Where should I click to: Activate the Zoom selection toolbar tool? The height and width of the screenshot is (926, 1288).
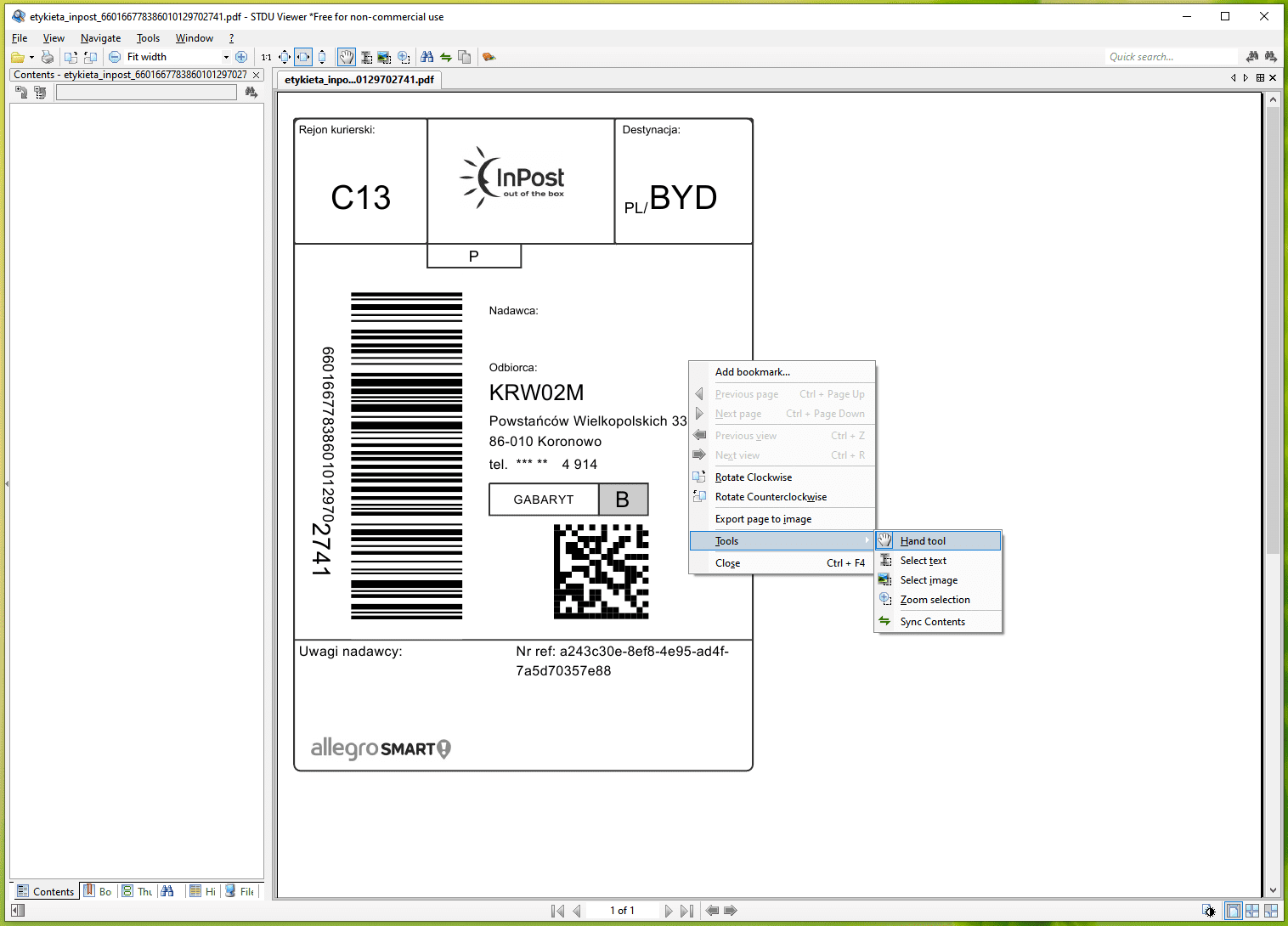(x=404, y=57)
